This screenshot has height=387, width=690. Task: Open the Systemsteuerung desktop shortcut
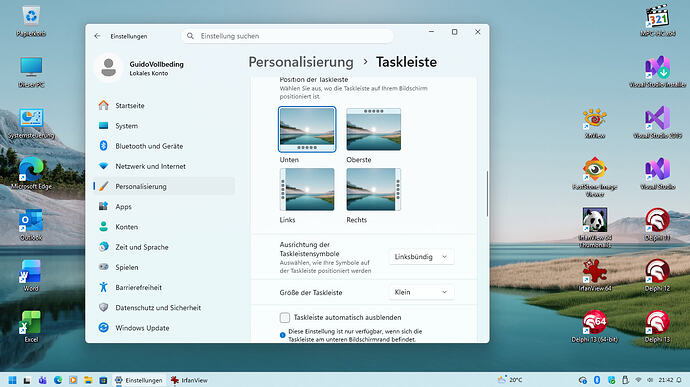(x=31, y=123)
